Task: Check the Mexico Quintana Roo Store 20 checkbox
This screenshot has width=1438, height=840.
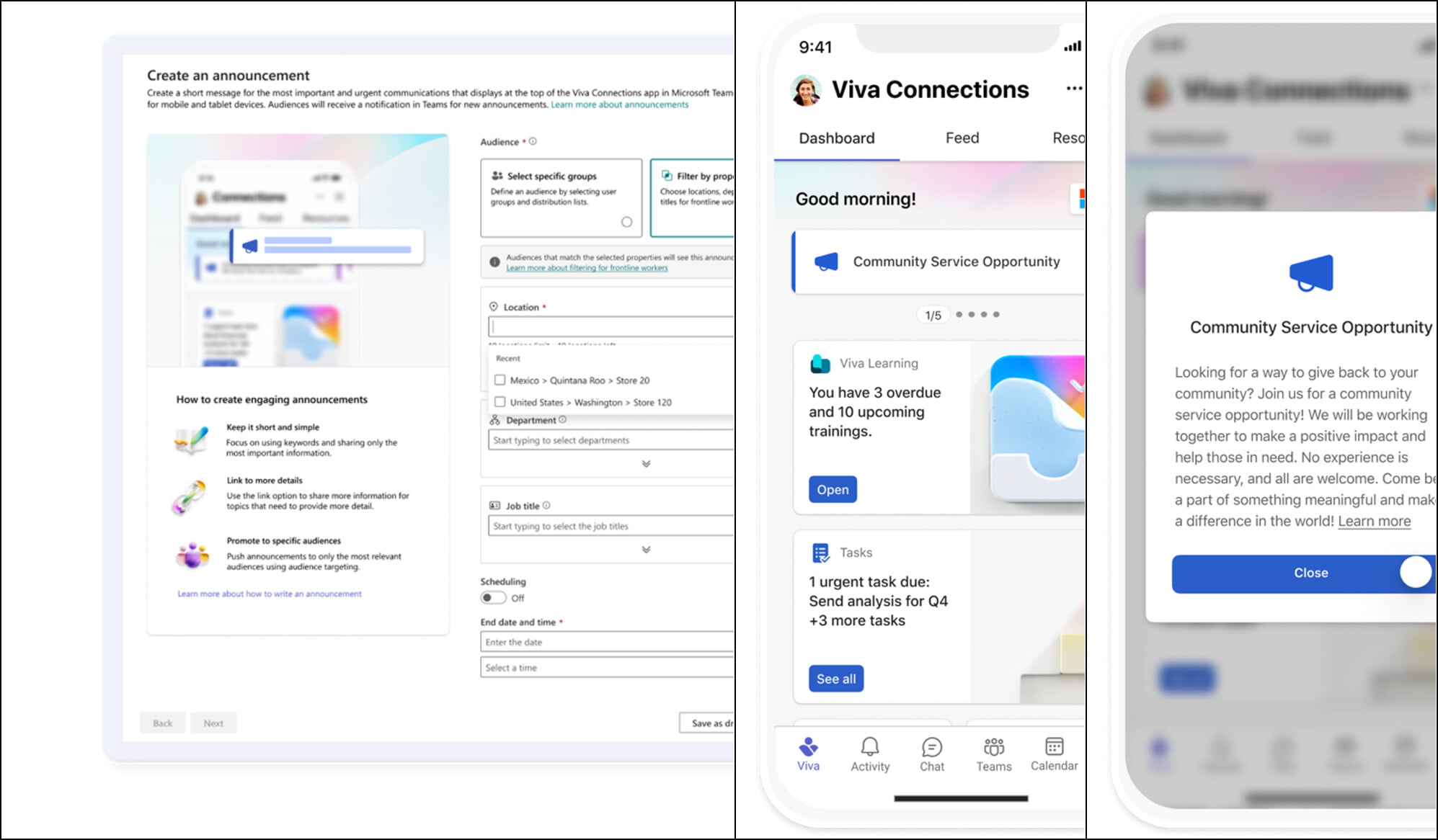Action: 500,379
